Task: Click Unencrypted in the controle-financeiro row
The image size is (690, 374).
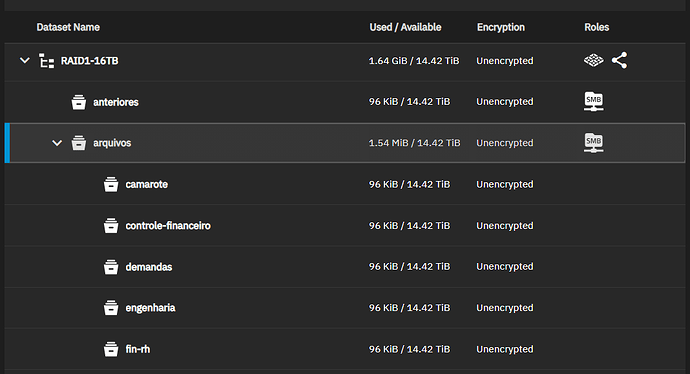Action: pyautogui.click(x=505, y=226)
